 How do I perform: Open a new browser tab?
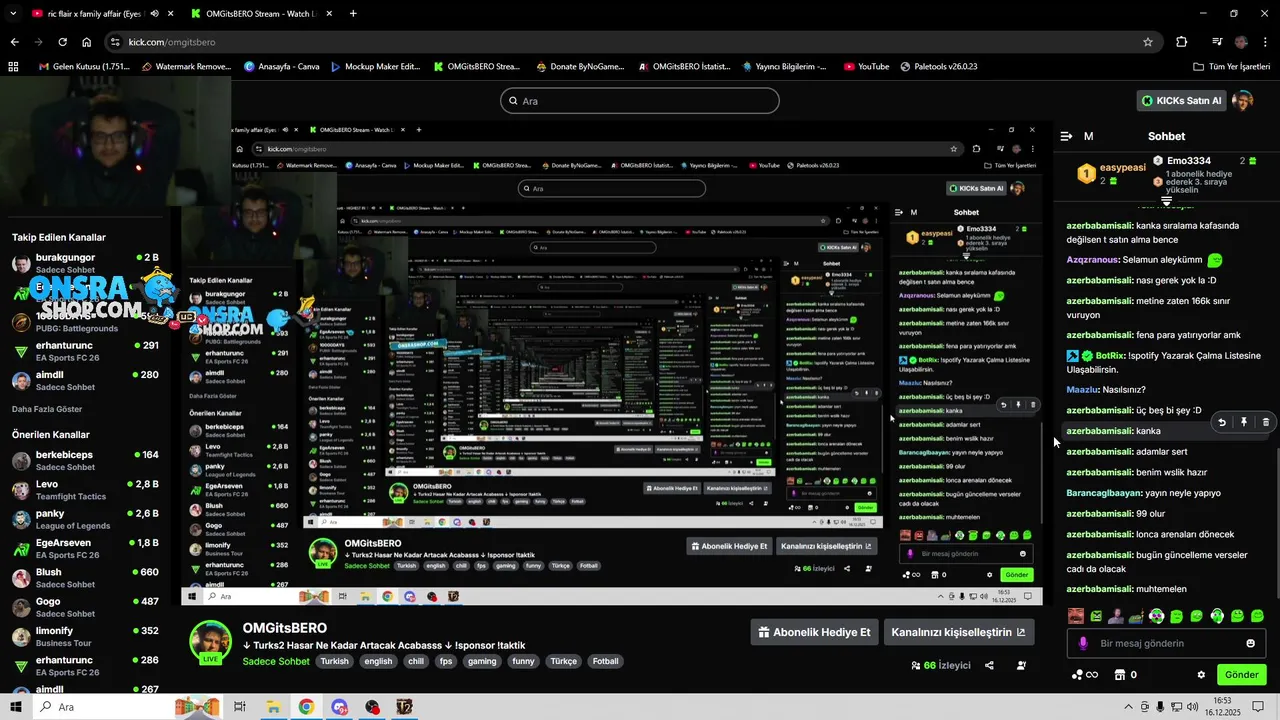pos(353,14)
